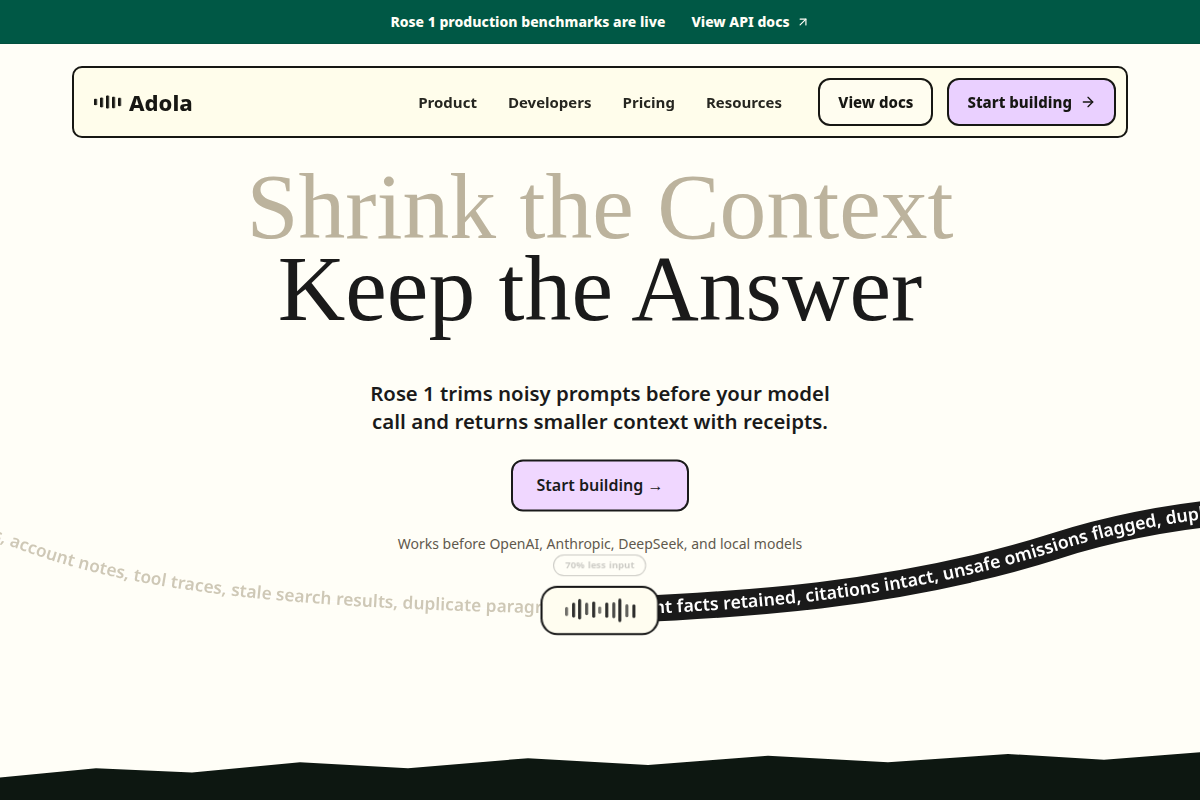The image size is (1200, 800).
Task: Click the View docs button
Action: (x=875, y=102)
